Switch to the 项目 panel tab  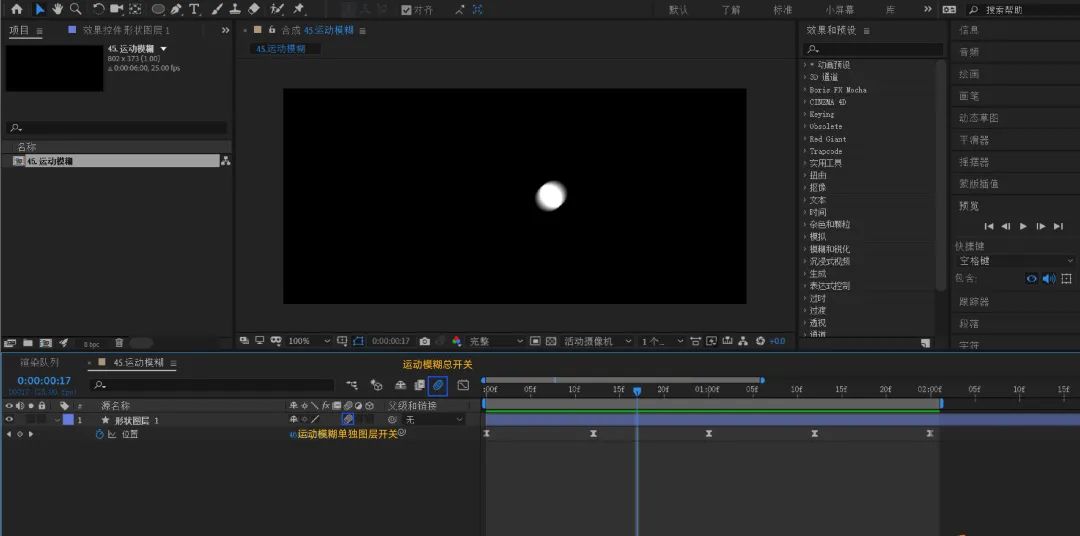click(x=19, y=30)
